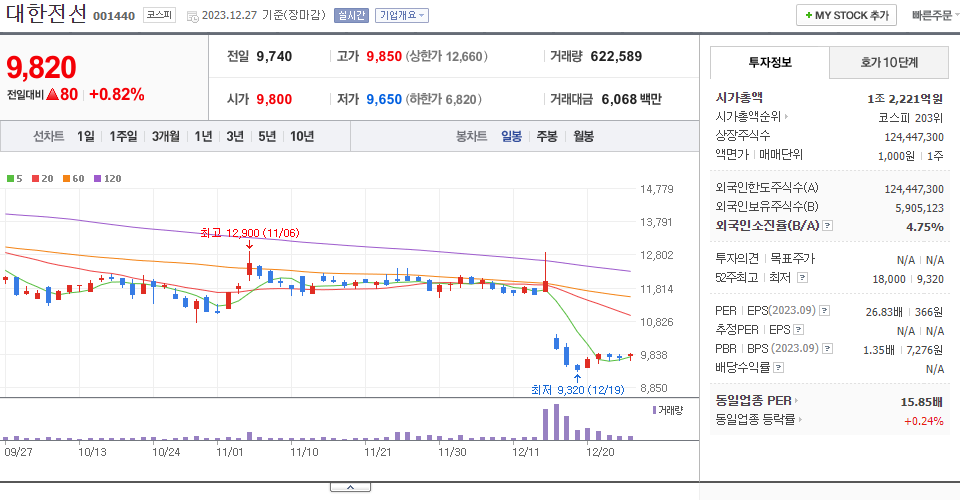Select the 월봉 candlestick chart

click(583, 136)
